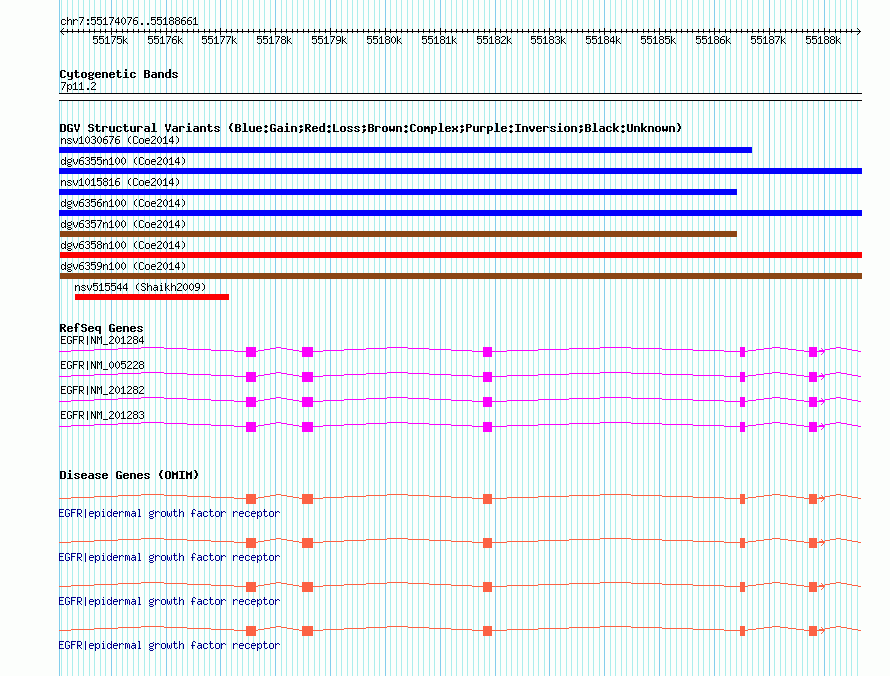Select the short red nsv515544 loss bar
The height and width of the screenshot is (676, 890).
pyautogui.click(x=152, y=297)
